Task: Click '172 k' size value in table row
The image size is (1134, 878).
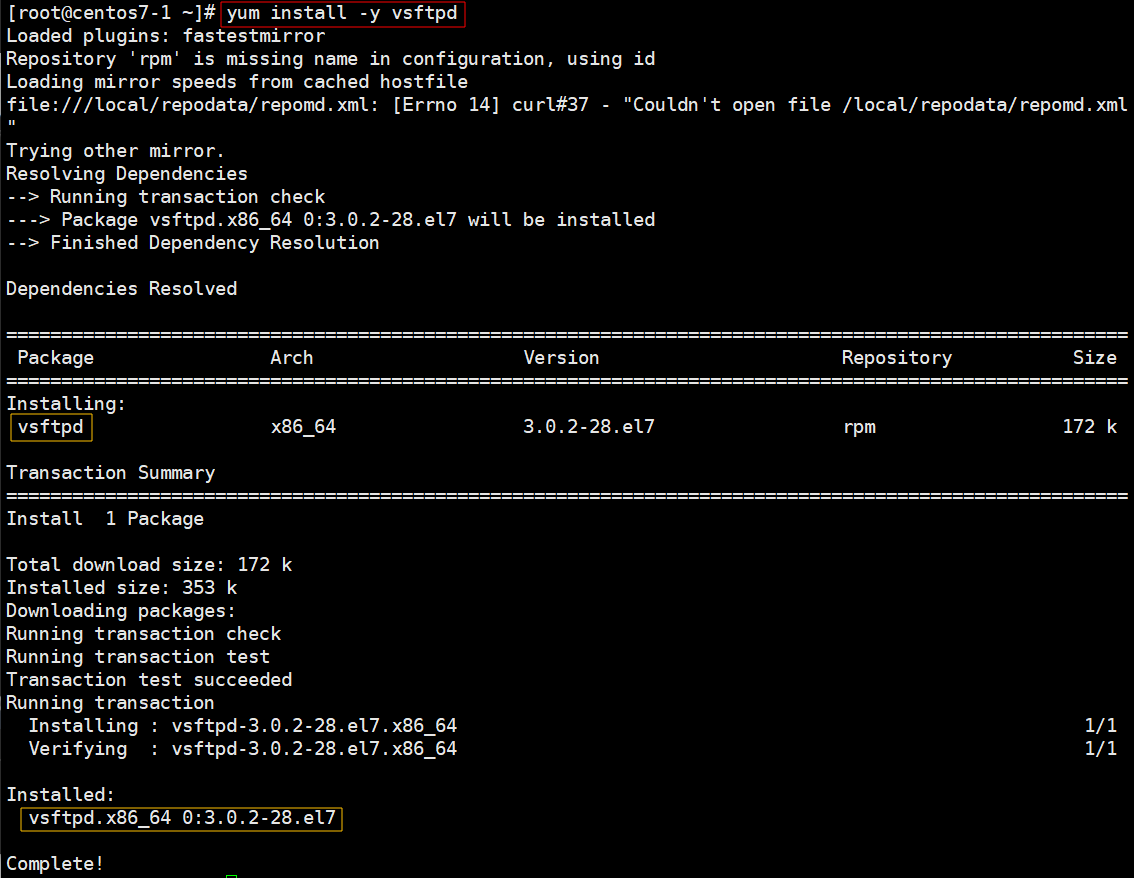Action: tap(1090, 427)
